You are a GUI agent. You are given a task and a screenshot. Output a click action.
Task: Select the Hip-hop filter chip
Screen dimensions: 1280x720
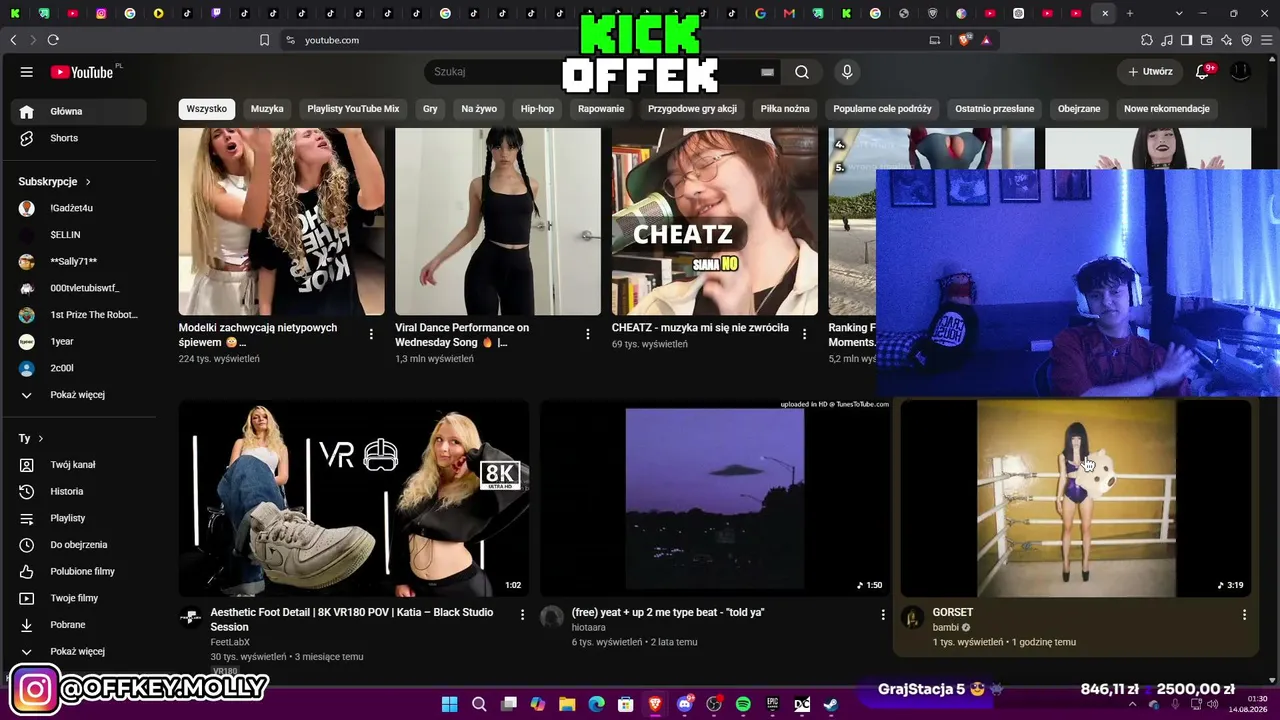[537, 109]
